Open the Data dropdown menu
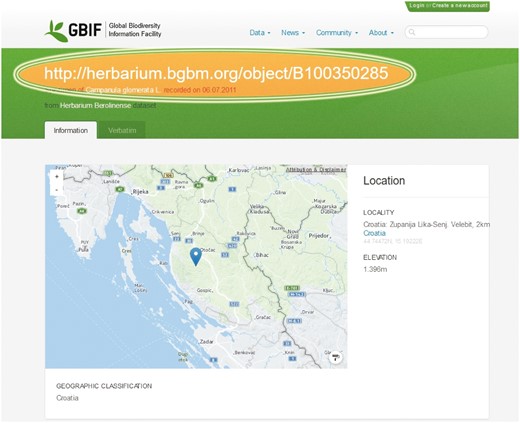Screen dimensions: 520x423 point(260,33)
